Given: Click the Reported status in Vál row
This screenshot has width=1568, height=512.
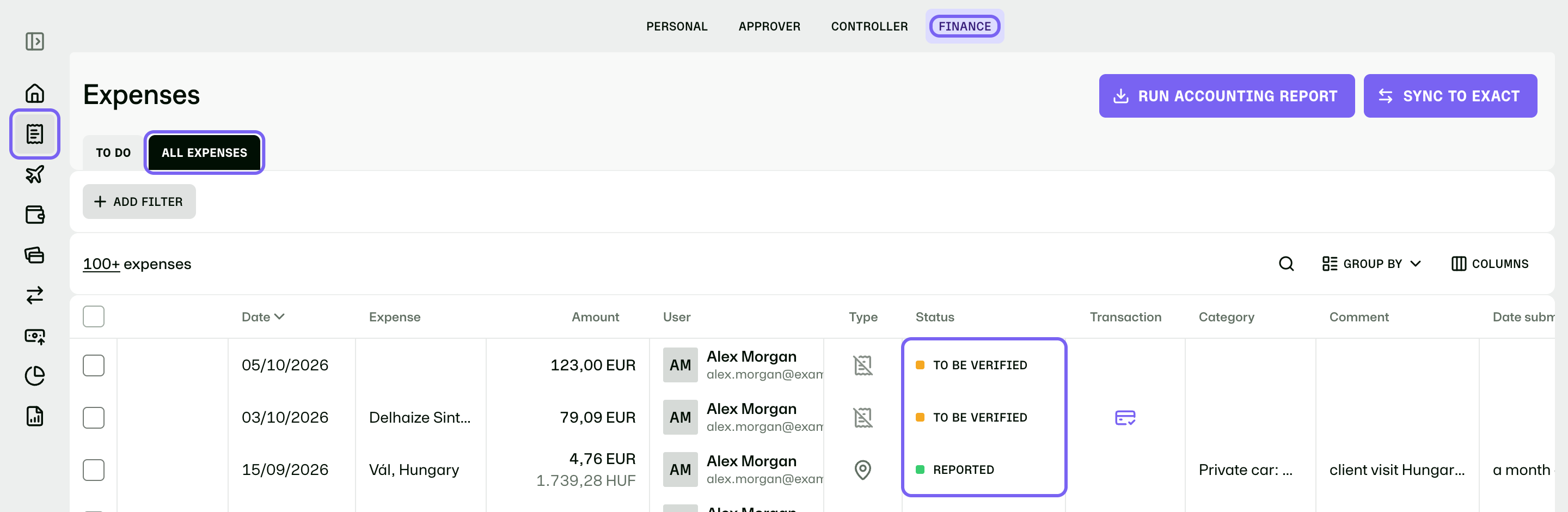Looking at the screenshot, I should pyautogui.click(x=955, y=470).
